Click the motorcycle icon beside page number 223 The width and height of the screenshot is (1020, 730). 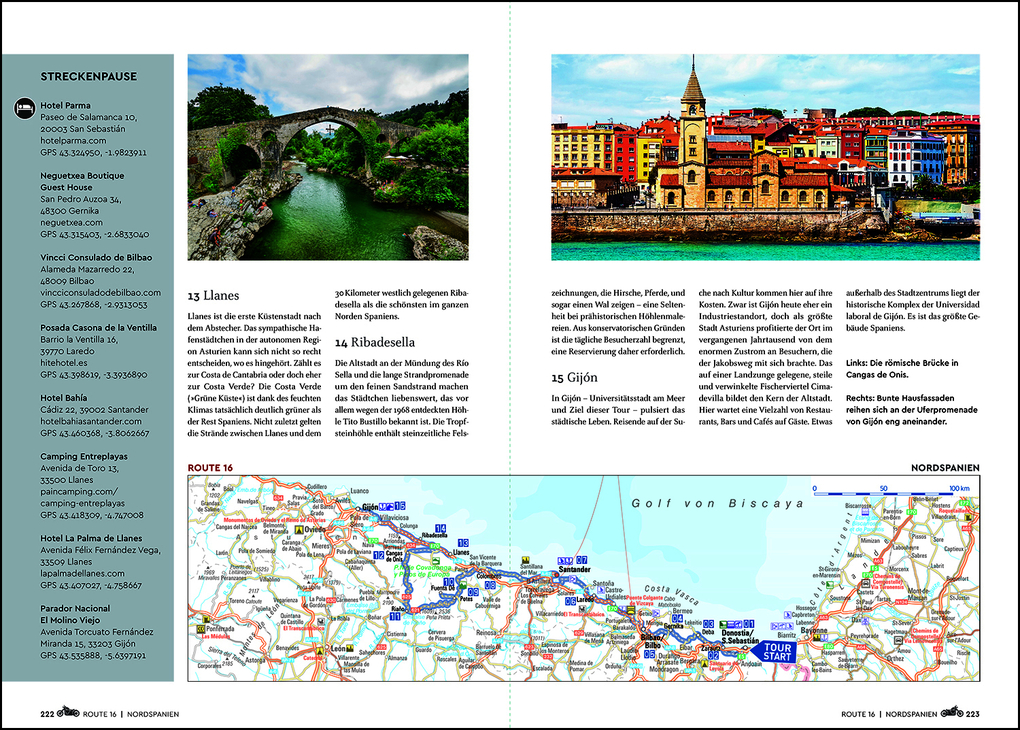coord(950,712)
